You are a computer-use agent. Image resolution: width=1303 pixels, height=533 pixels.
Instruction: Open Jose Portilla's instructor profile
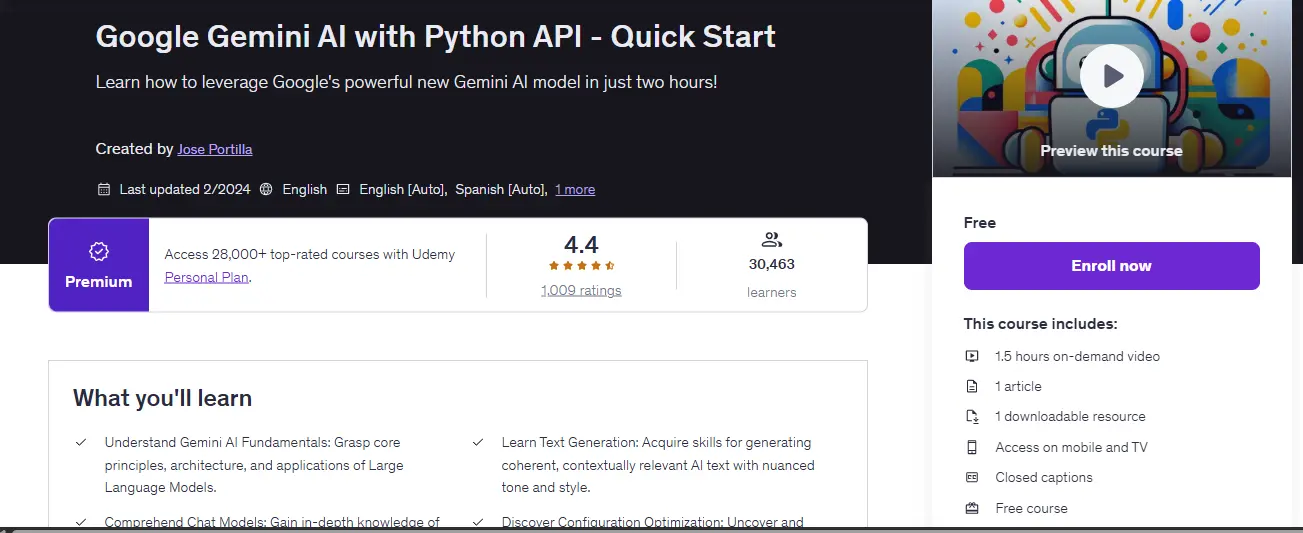(214, 149)
